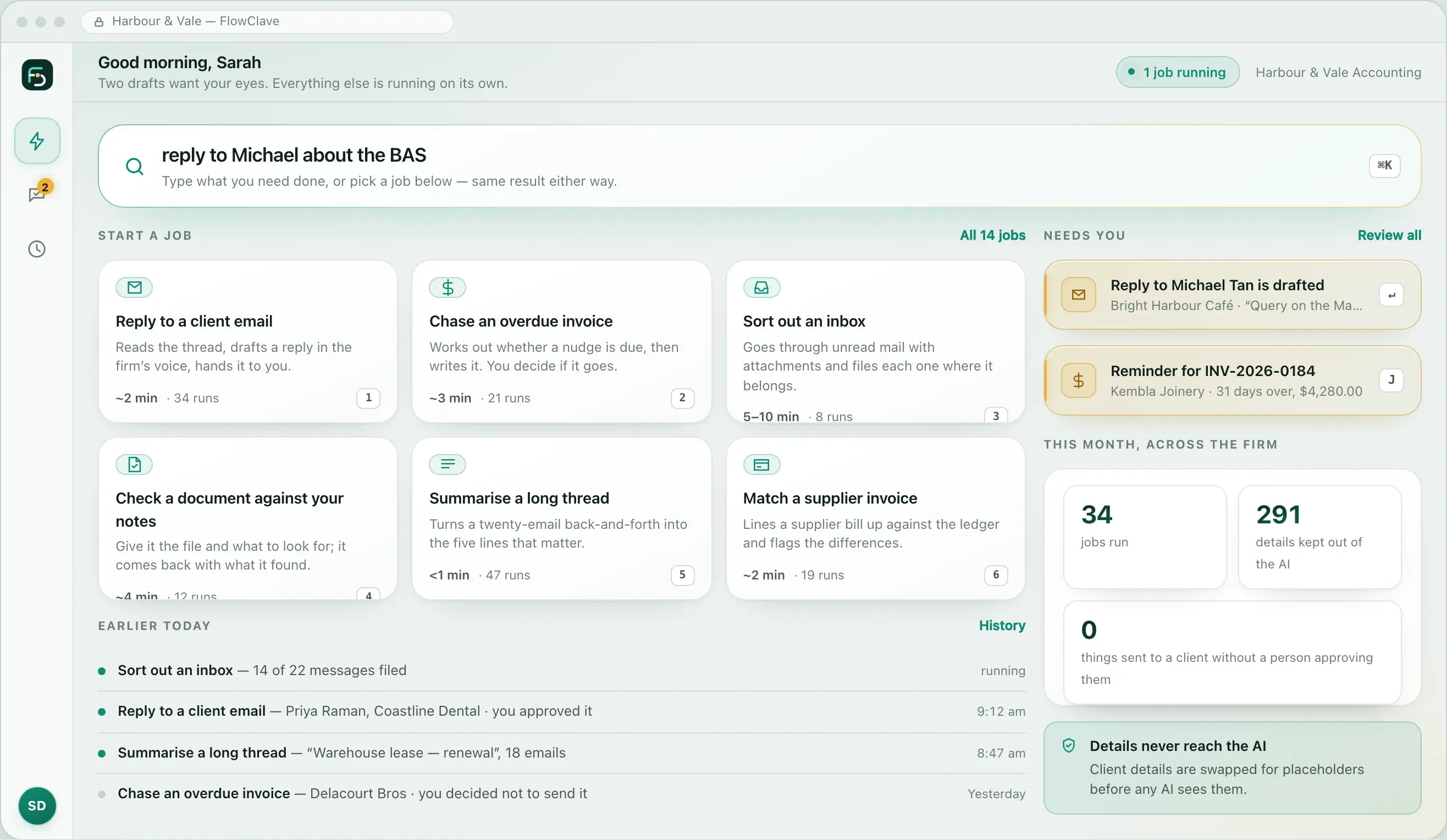Select the lightning bolt Jobs sidebar icon
Screen dimensions: 1447x840
(x=37, y=141)
